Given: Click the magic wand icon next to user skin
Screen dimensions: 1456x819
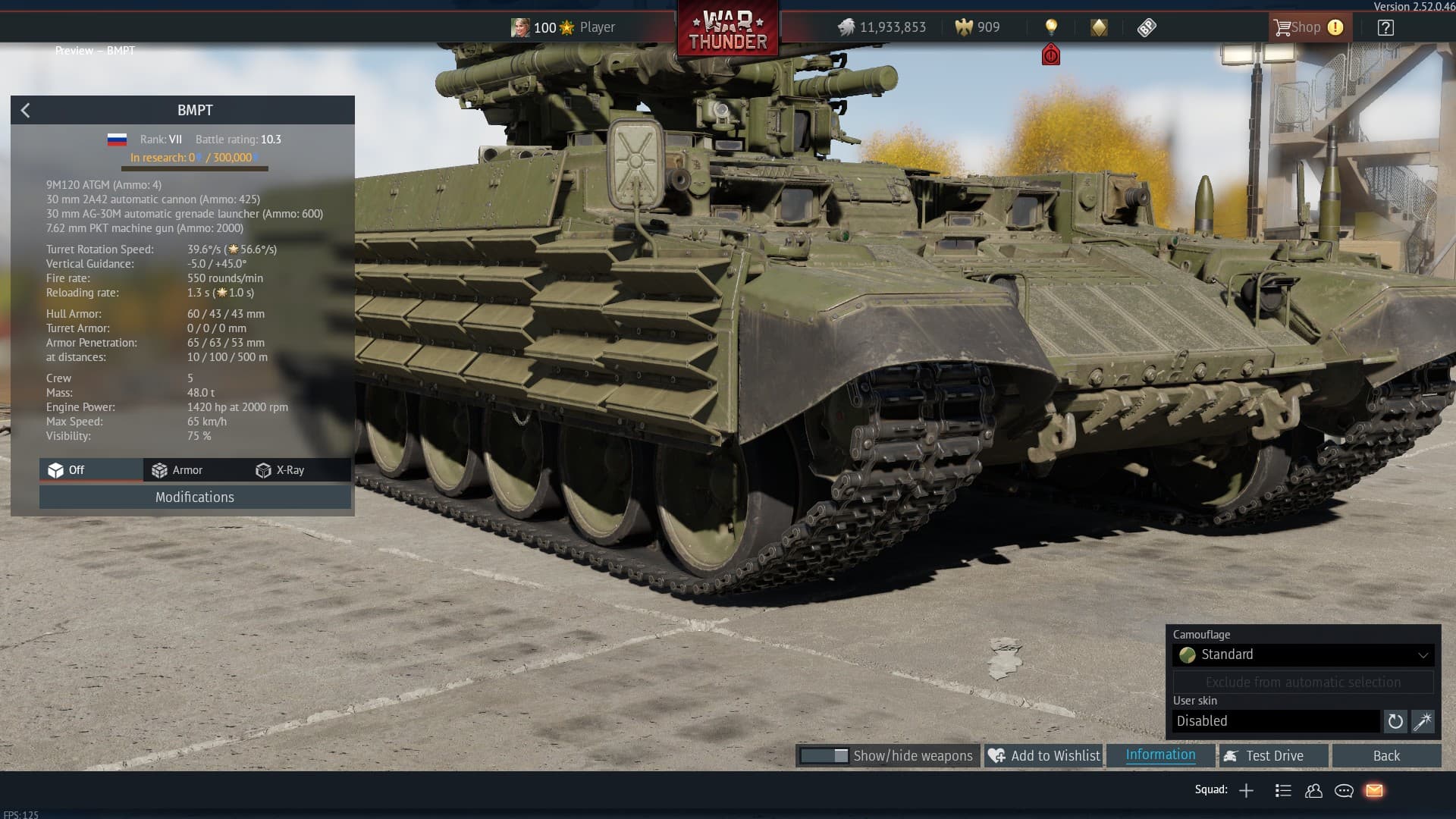Looking at the screenshot, I should [x=1423, y=721].
